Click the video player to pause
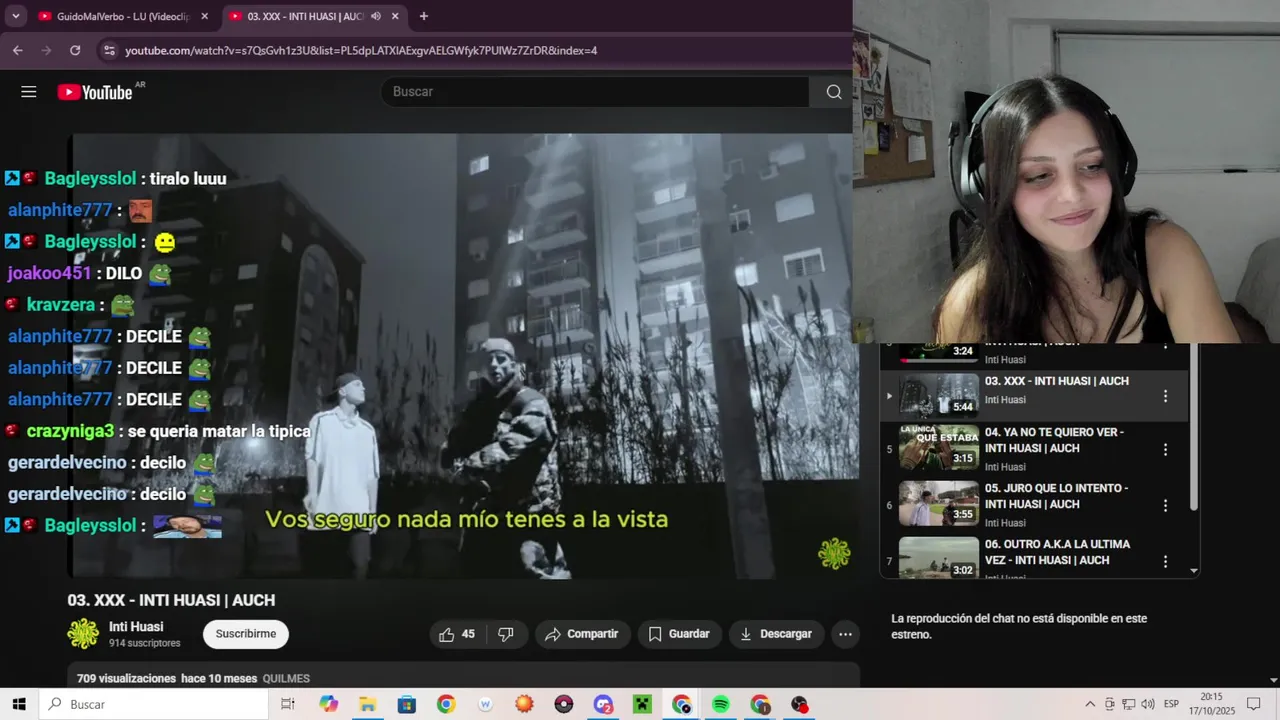The width and height of the screenshot is (1280, 720). pyautogui.click(x=465, y=355)
